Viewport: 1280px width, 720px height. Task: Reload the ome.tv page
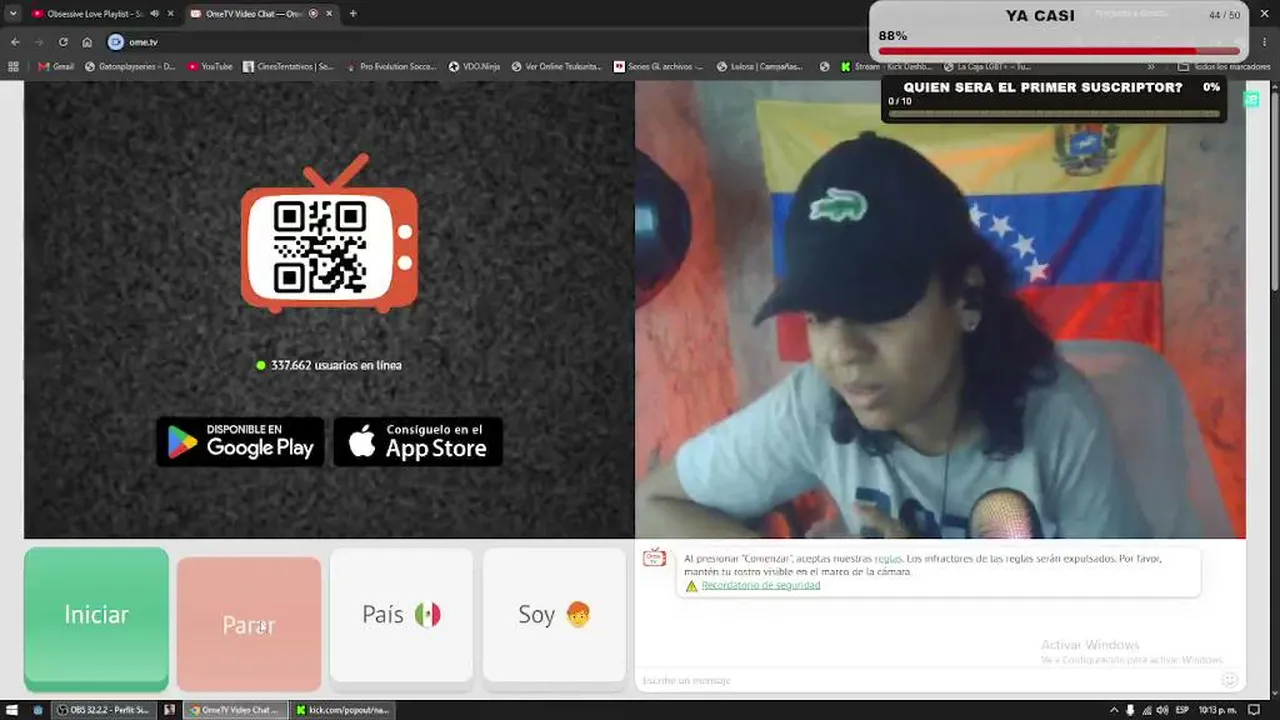tap(63, 42)
